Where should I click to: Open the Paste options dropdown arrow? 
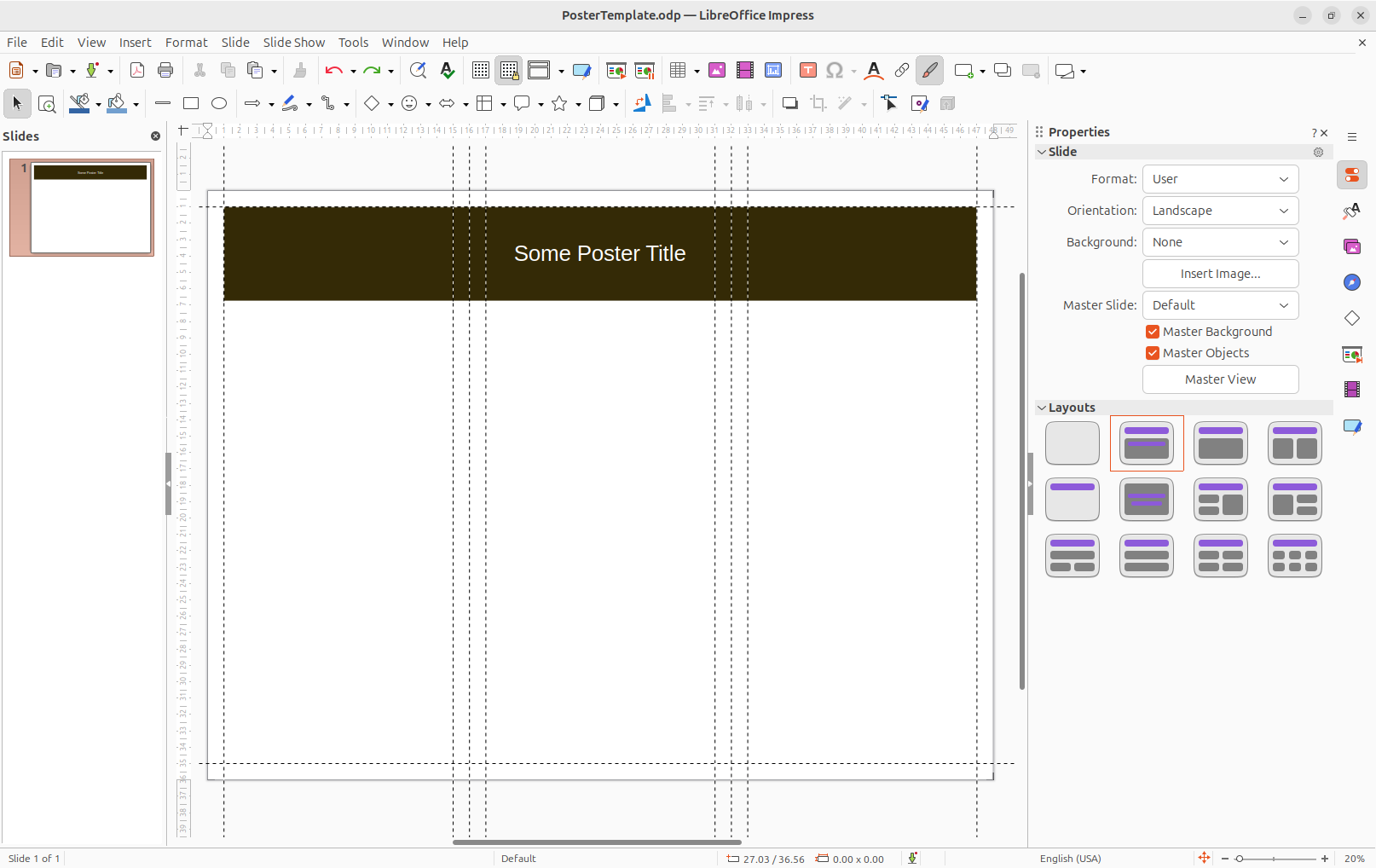point(274,72)
